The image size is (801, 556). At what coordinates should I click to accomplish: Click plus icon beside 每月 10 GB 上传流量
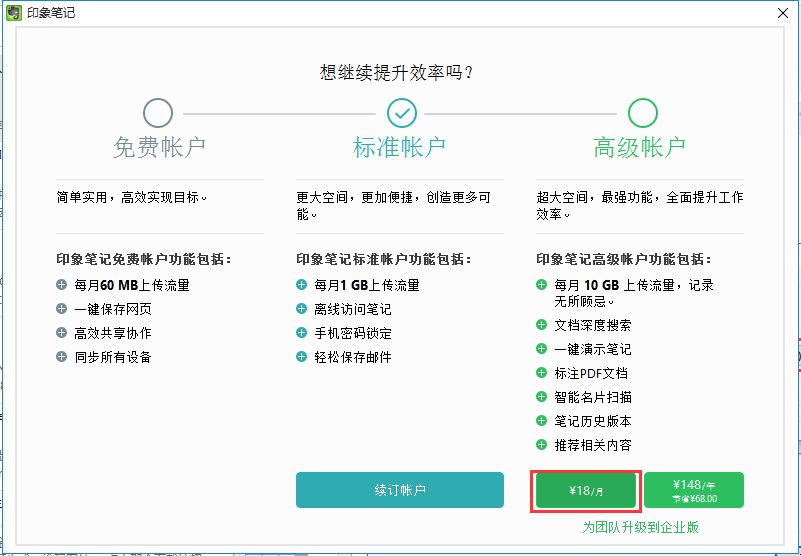[541, 285]
